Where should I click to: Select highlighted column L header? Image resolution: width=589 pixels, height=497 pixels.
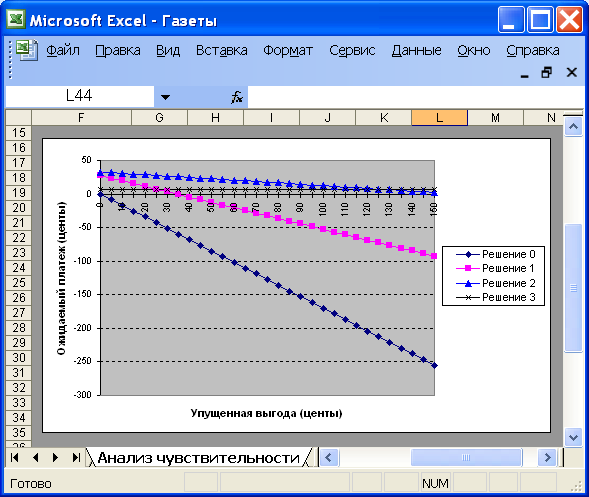tap(439, 118)
